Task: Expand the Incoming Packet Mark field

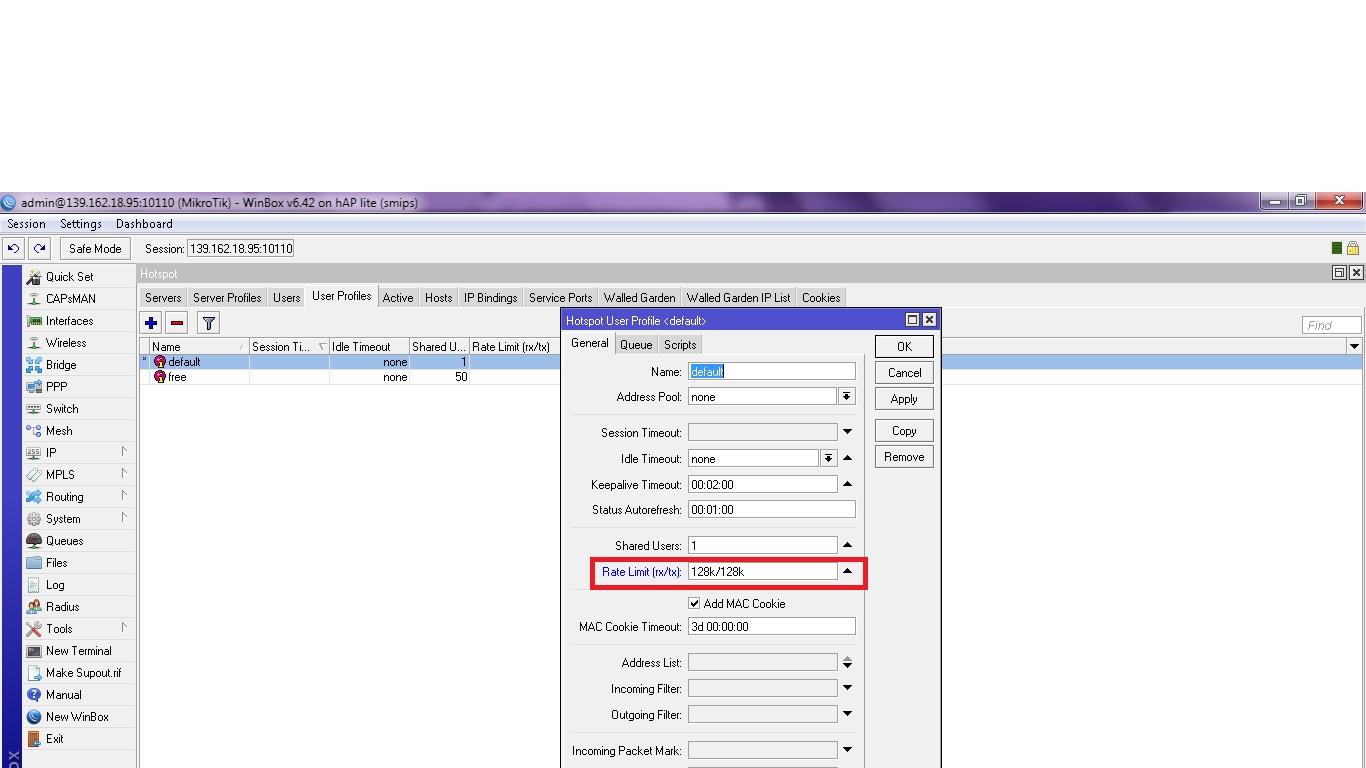Action: 847,750
